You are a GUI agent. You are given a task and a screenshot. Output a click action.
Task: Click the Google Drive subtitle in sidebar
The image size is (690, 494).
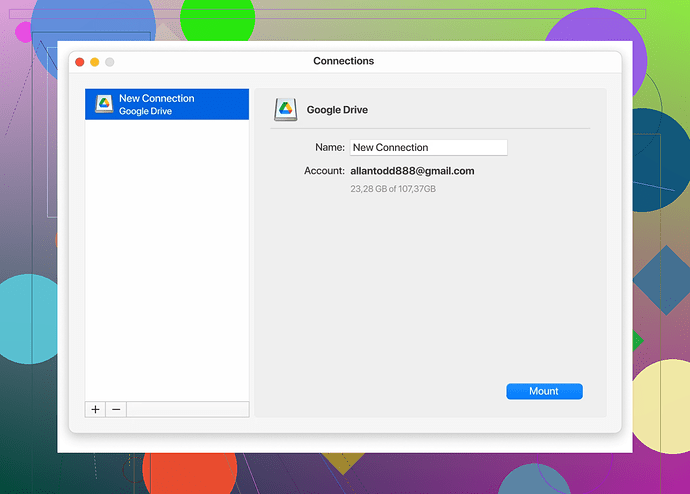point(145,111)
